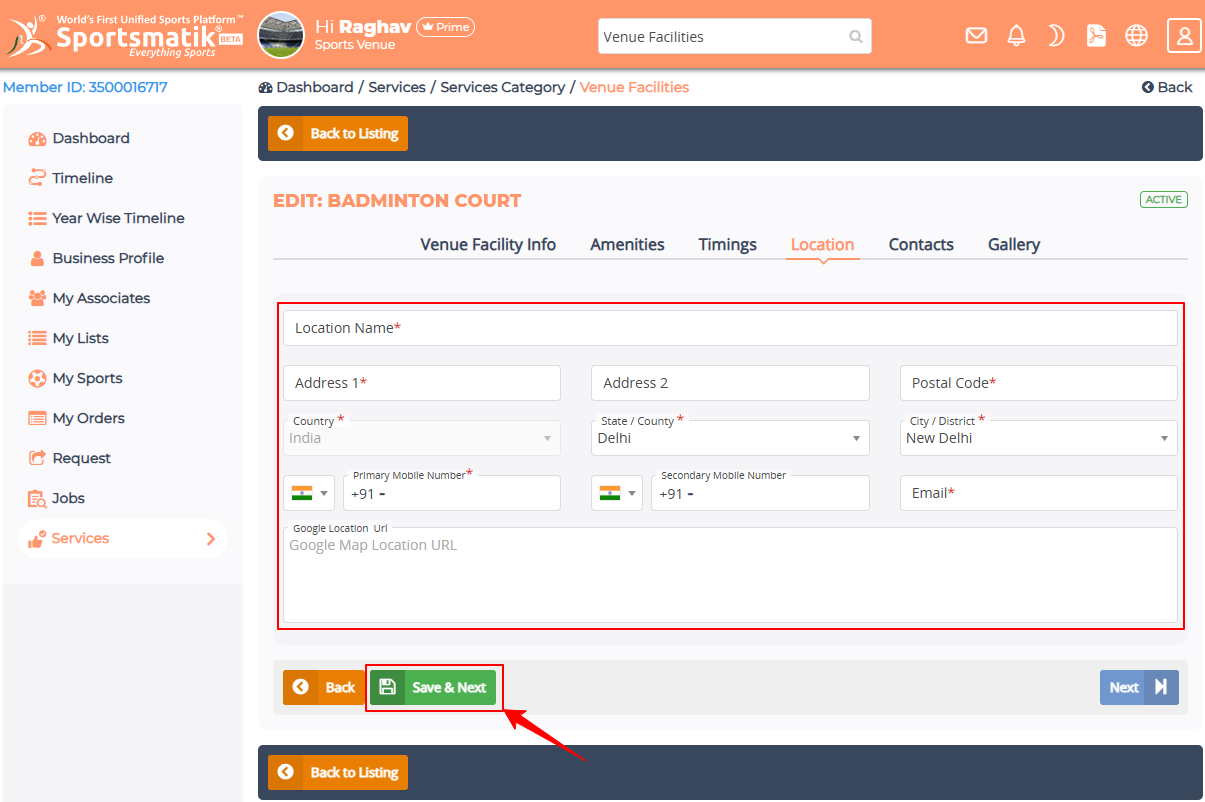
Task: Expand the State / County dropdown
Action: [730, 438]
